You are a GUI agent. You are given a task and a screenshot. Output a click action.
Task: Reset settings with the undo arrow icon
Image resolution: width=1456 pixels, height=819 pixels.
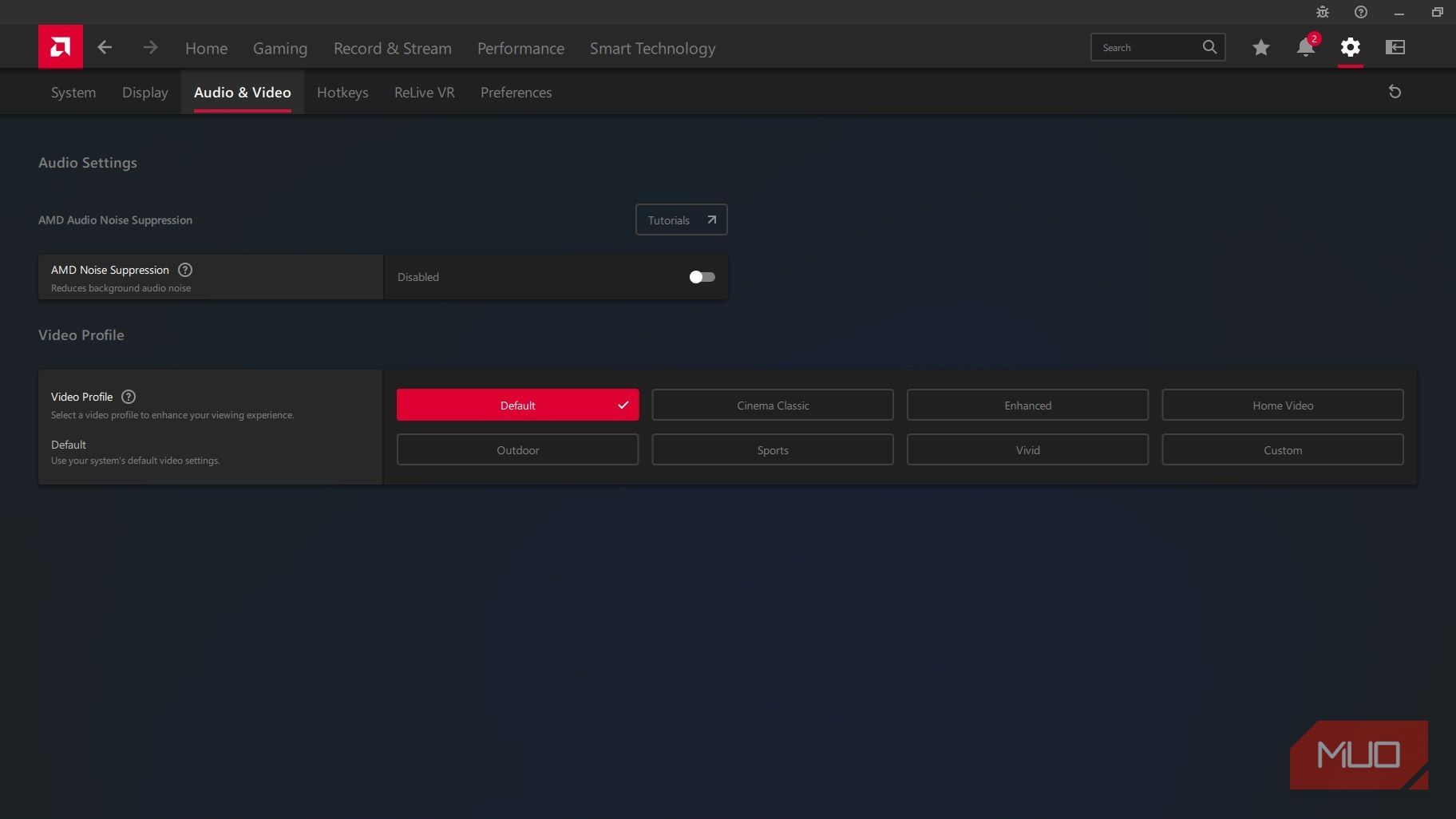coord(1395,92)
